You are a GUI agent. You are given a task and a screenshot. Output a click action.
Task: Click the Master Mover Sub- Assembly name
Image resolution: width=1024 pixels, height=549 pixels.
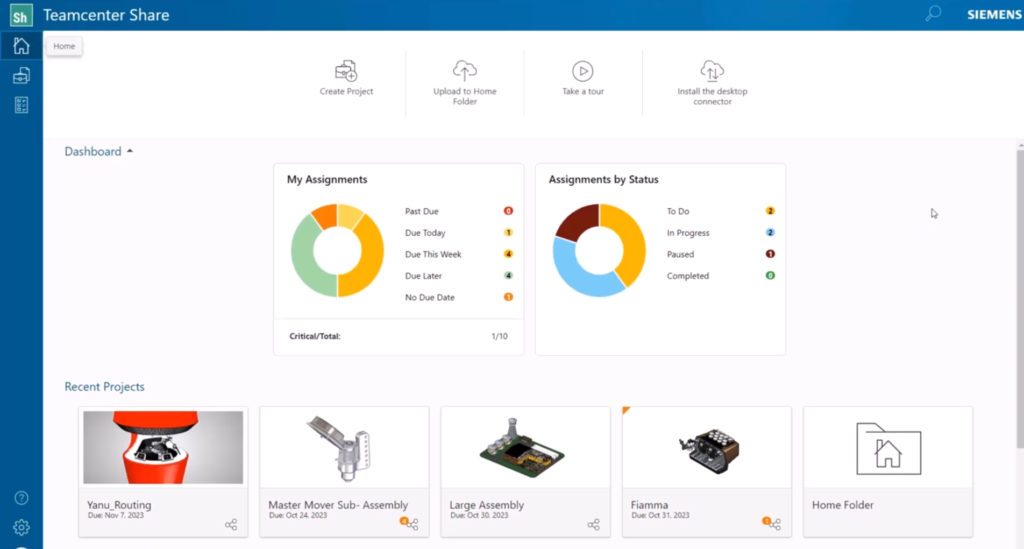coord(338,505)
